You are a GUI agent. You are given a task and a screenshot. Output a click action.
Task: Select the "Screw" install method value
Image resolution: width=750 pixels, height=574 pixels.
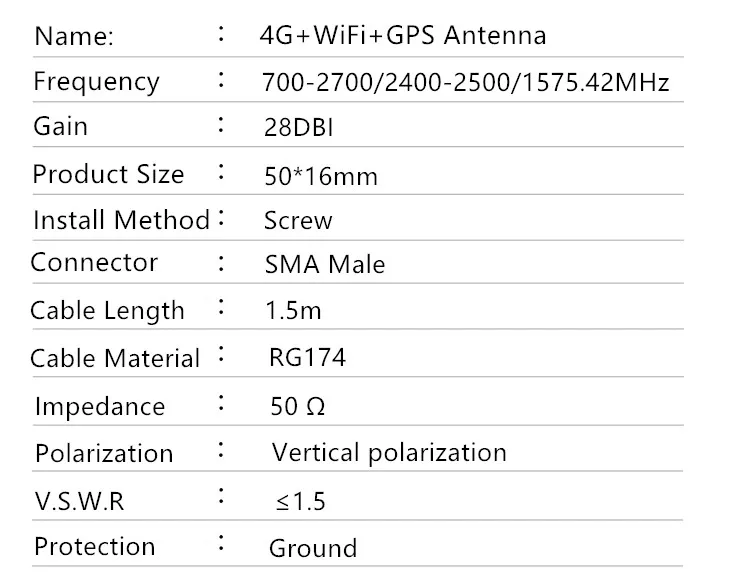pos(298,220)
